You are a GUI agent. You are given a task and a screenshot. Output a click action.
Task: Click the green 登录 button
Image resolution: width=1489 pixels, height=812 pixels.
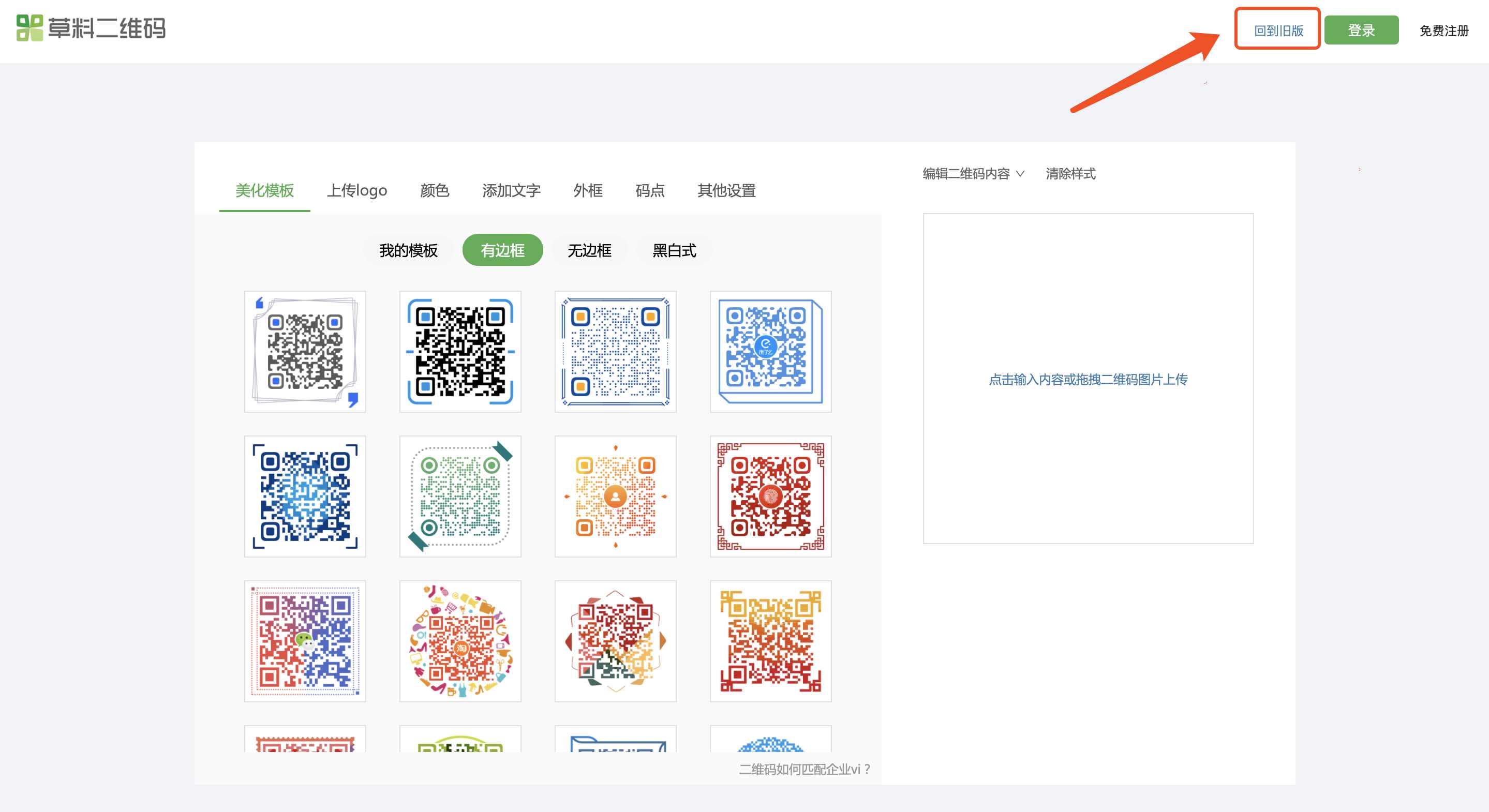point(1361,30)
